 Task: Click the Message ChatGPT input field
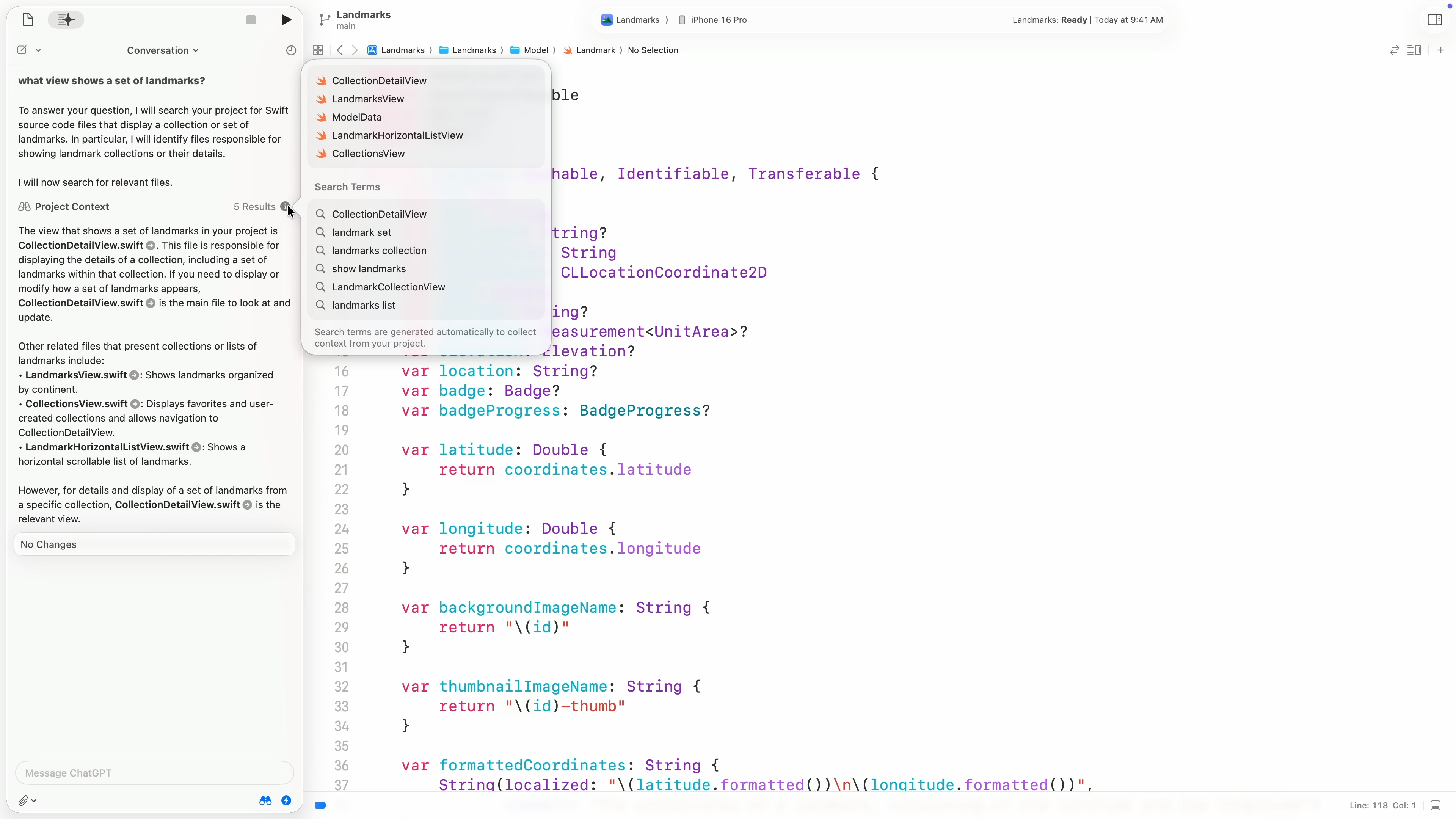[x=154, y=773]
